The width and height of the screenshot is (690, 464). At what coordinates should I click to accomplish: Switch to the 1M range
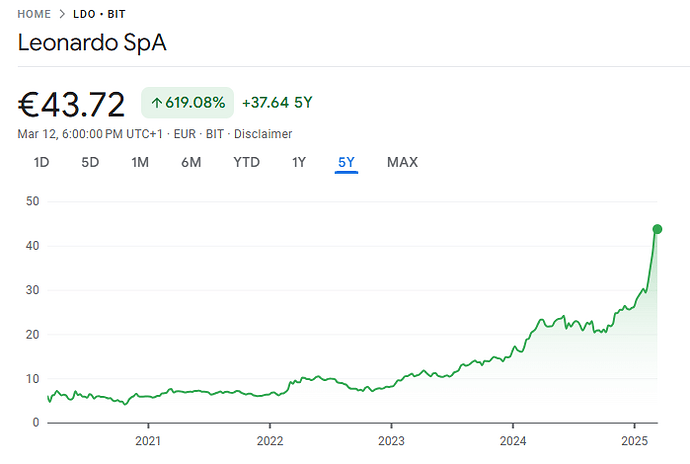pos(140,162)
